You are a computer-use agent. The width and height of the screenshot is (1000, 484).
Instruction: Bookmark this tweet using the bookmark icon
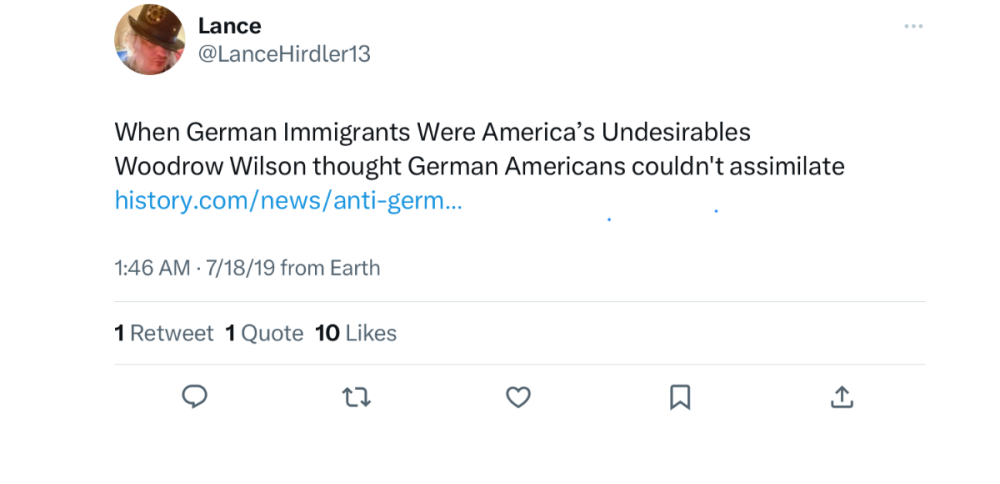point(679,397)
